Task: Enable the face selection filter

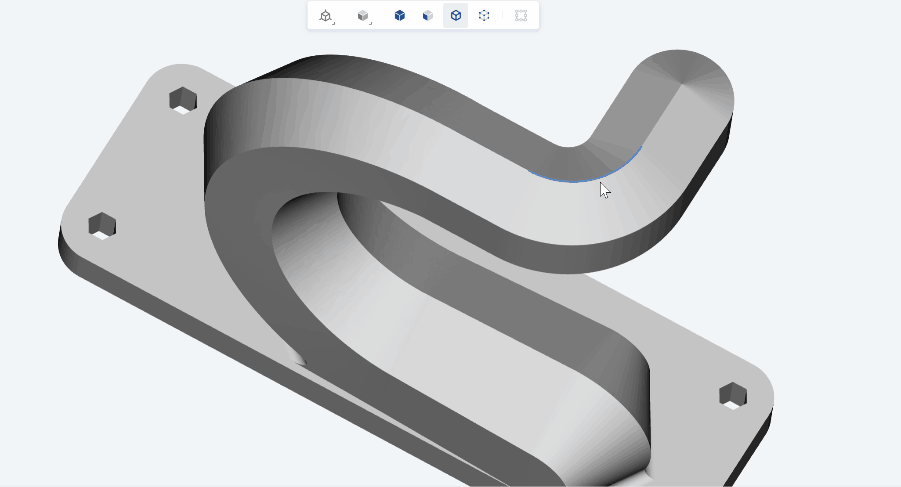Action: pyautogui.click(x=428, y=16)
